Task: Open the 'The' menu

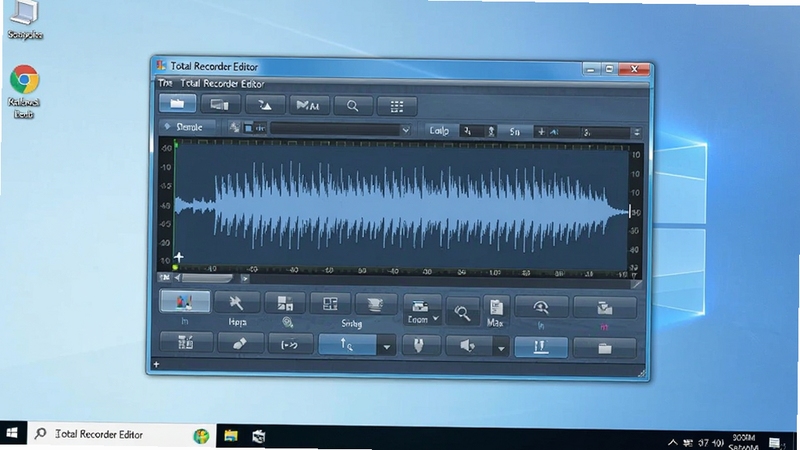Action: (x=165, y=83)
